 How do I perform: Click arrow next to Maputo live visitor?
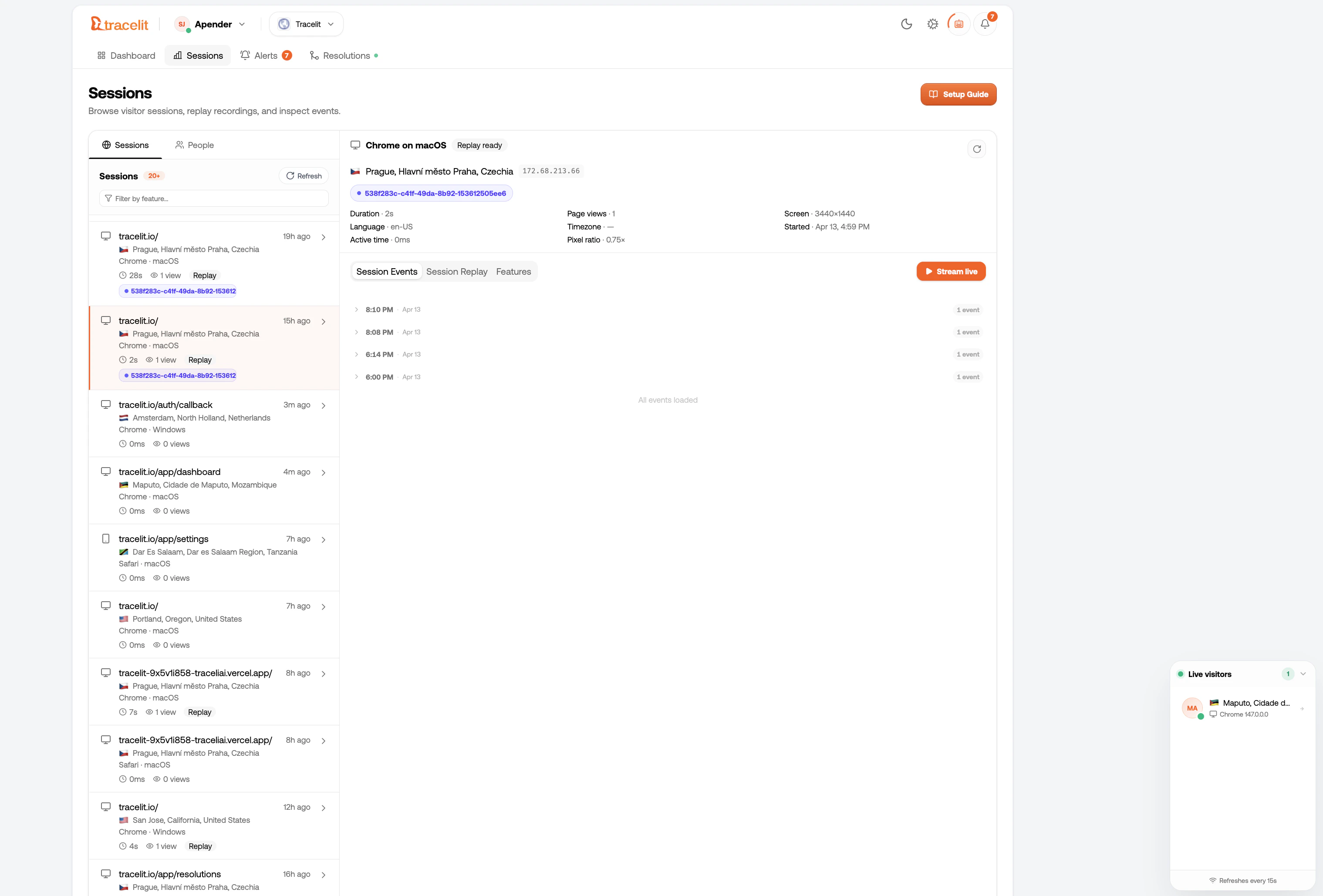click(1302, 709)
